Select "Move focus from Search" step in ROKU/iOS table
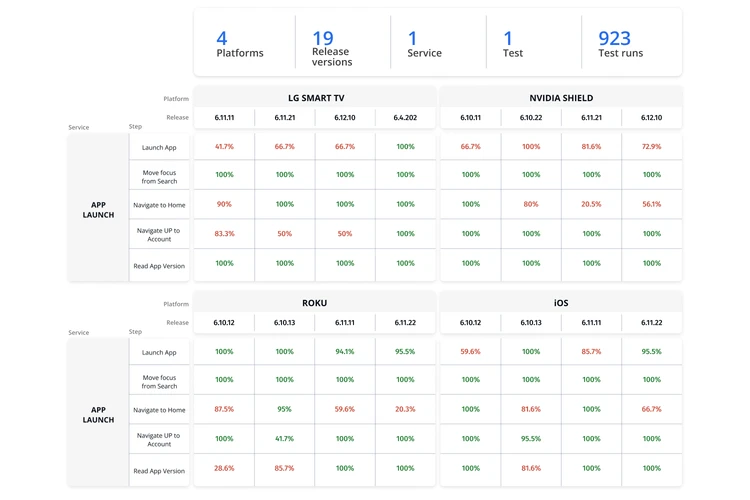The image size is (750, 500). tap(159, 382)
